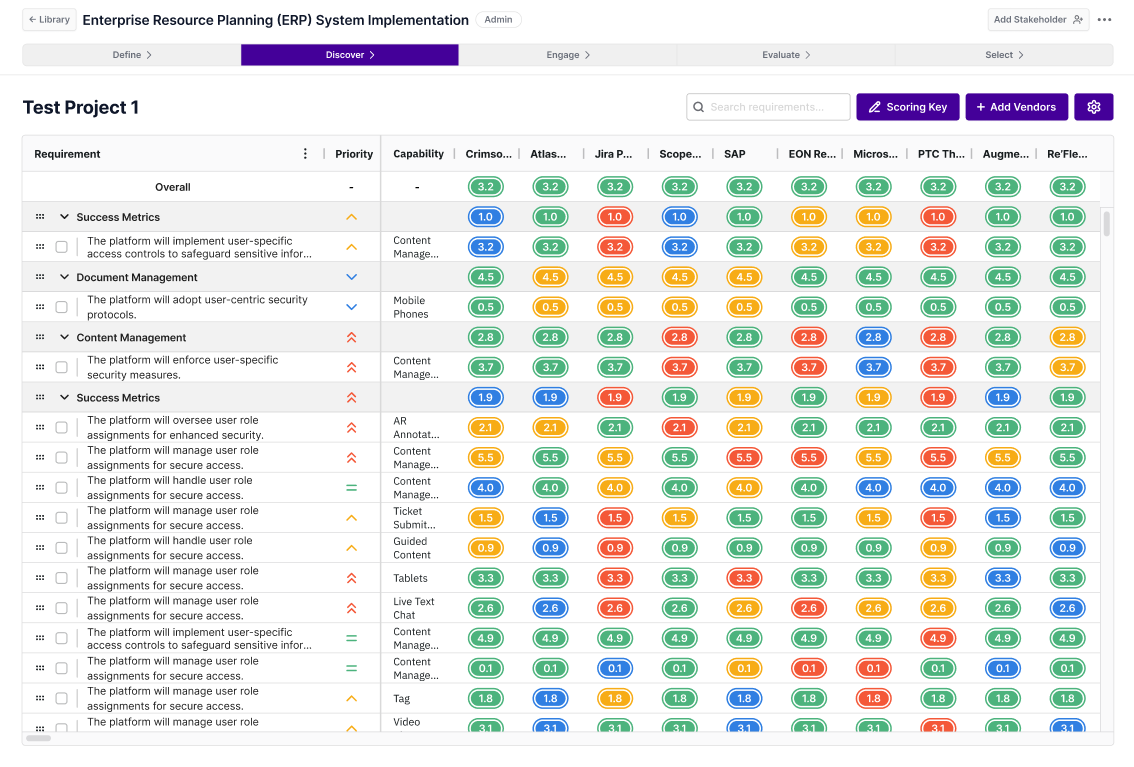Click the three-dot more options icon
The height and width of the screenshot is (767, 1134).
[1104, 20]
